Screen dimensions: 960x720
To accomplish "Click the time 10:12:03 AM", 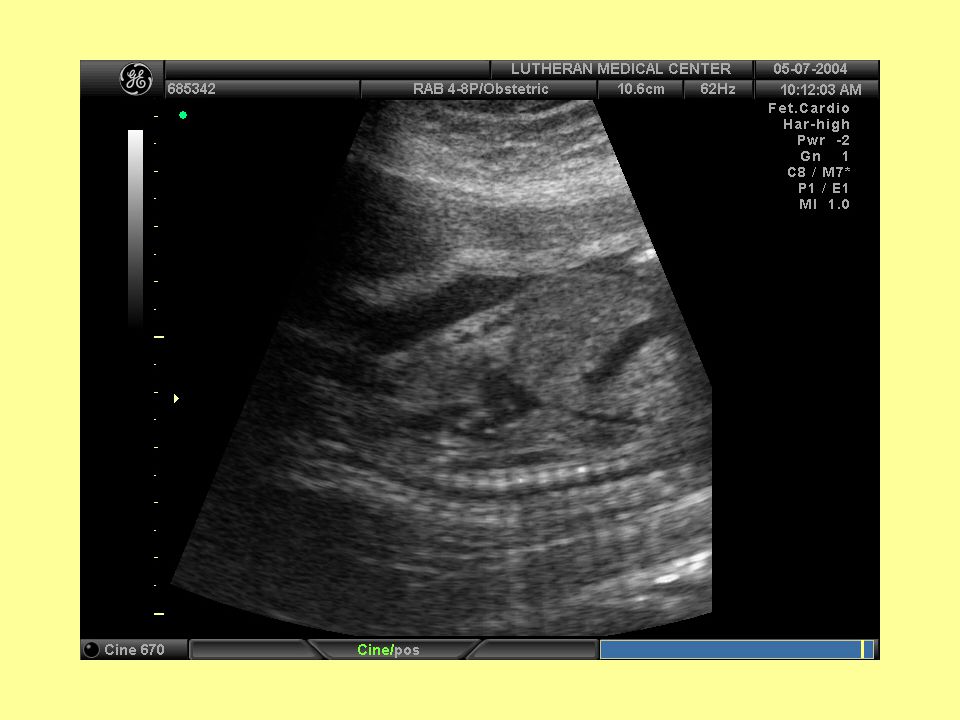I will point(820,89).
